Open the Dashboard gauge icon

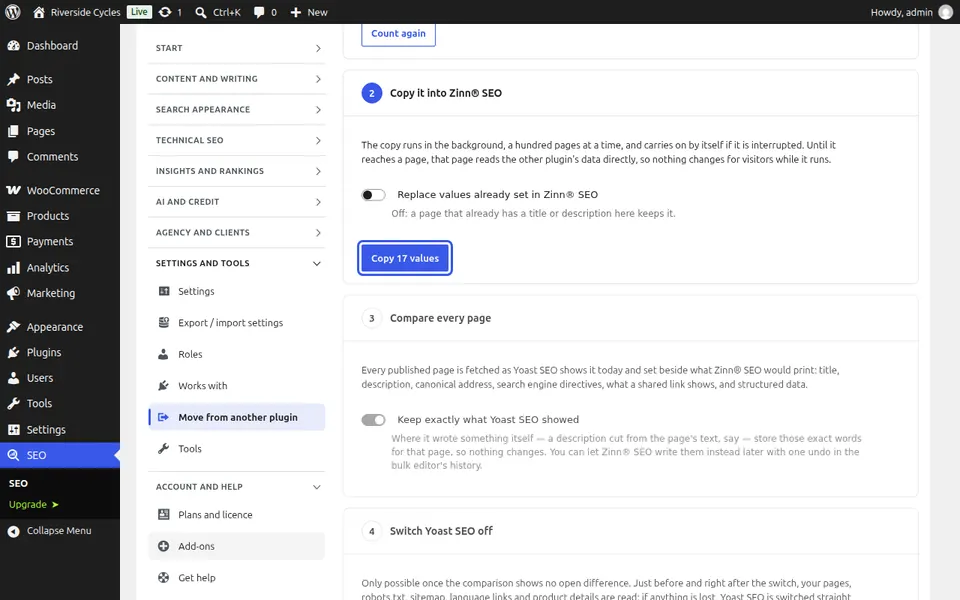point(13,46)
